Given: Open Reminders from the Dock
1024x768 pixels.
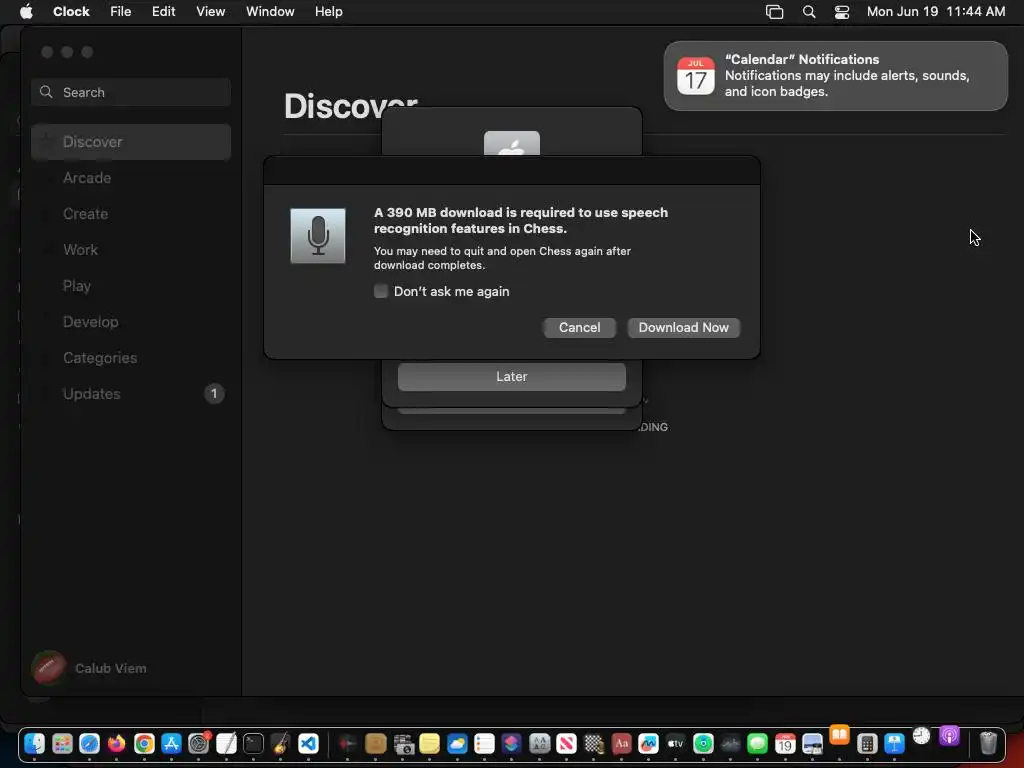Looking at the screenshot, I should 485,743.
